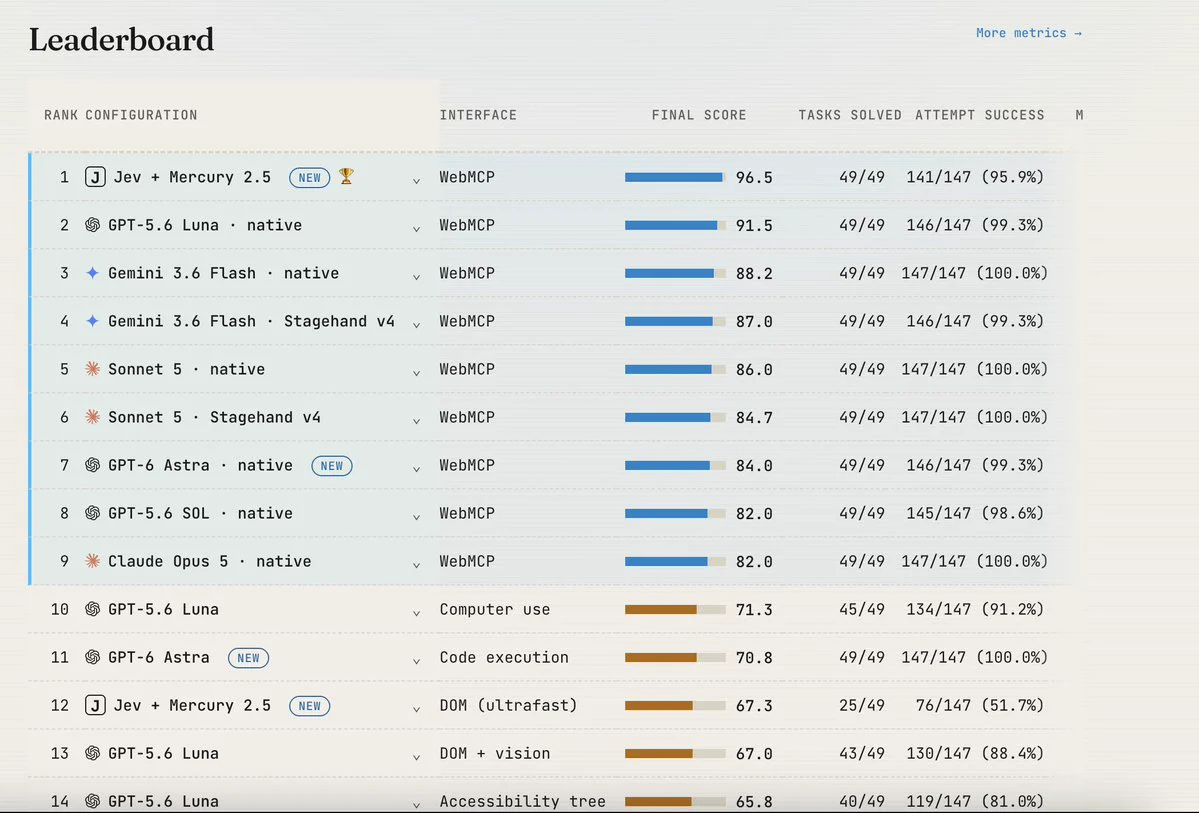
Task: Expand the Sonnet 5 · native row chevron
Action: (417, 373)
